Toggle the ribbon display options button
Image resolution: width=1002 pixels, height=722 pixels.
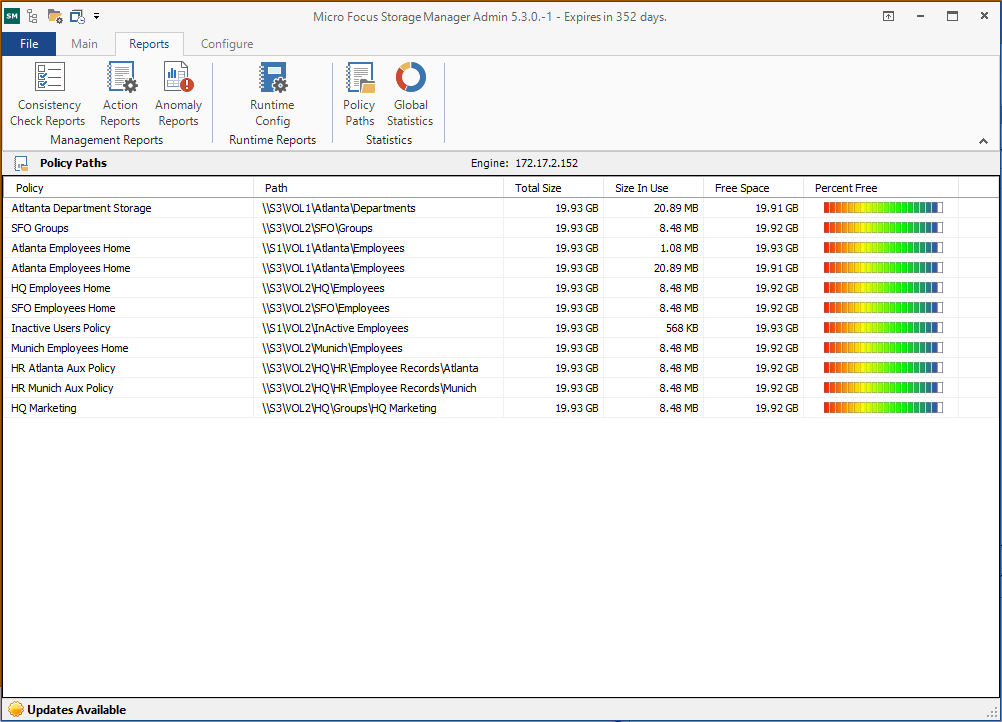point(888,16)
